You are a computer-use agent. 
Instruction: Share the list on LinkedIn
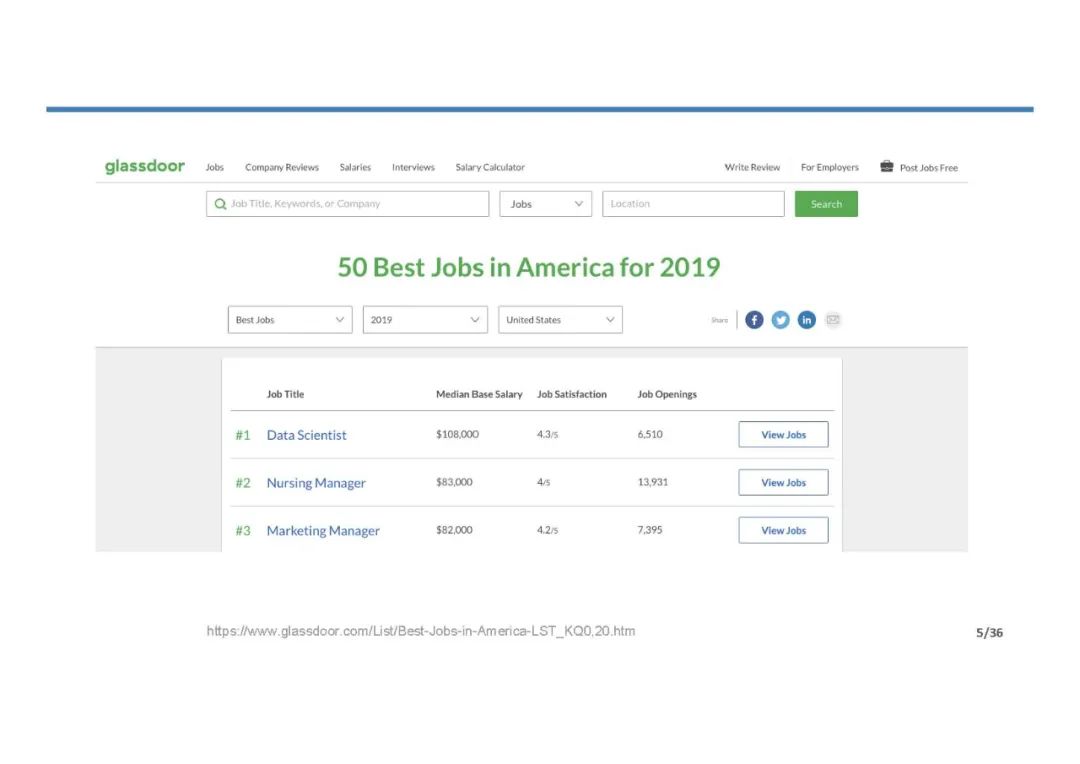pos(806,320)
